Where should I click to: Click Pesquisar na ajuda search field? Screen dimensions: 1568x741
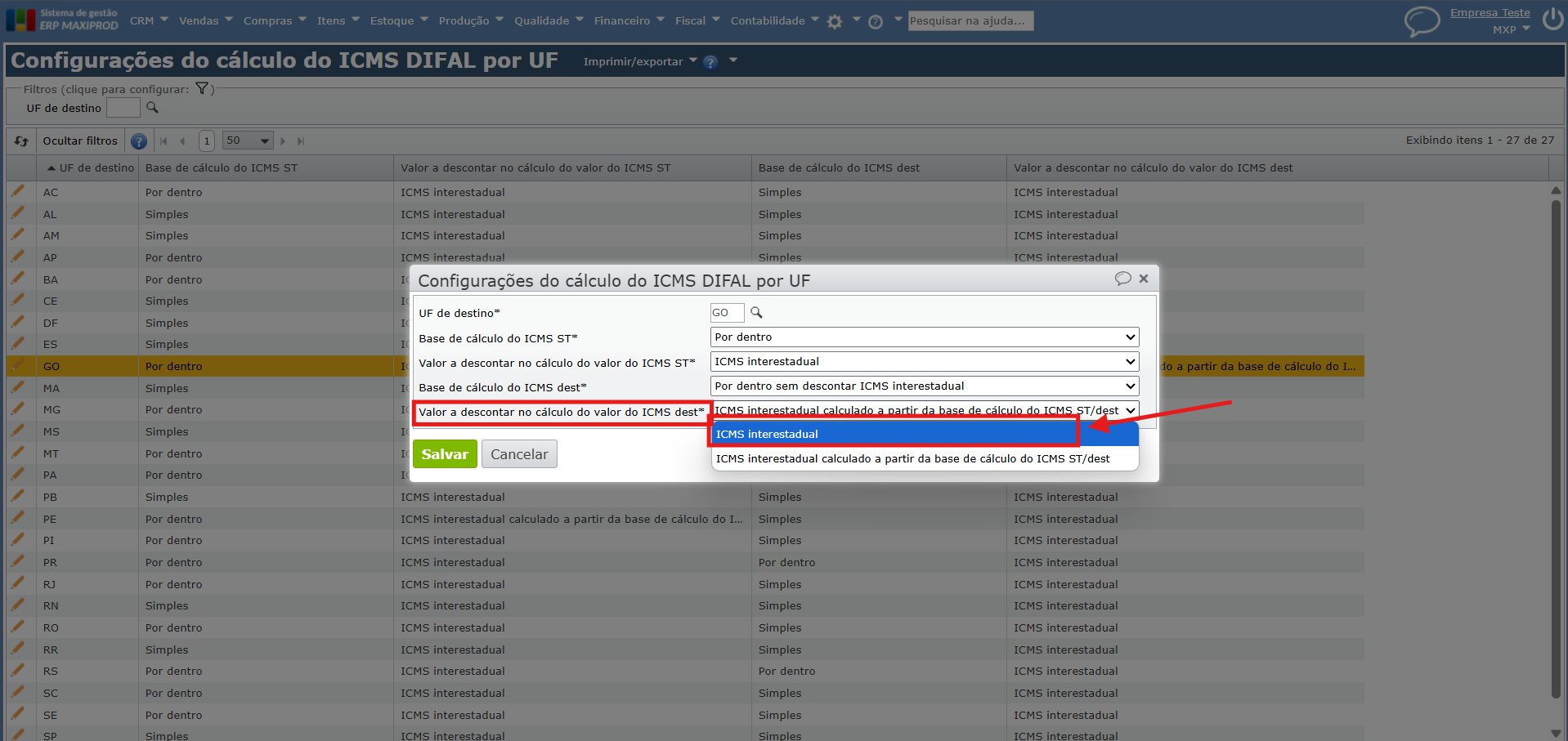(x=970, y=20)
